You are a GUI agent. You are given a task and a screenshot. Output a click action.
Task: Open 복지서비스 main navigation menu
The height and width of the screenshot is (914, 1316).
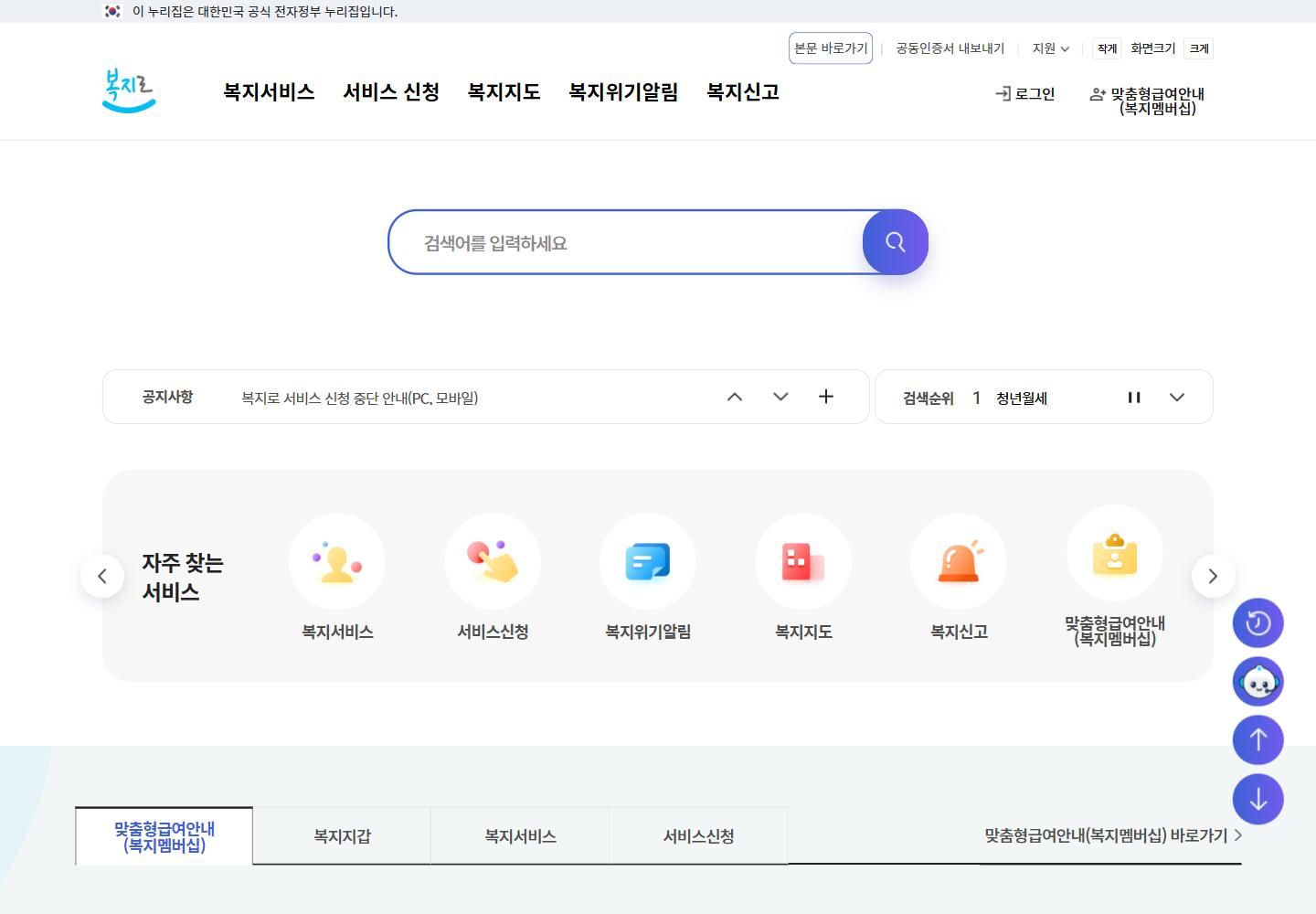point(269,92)
